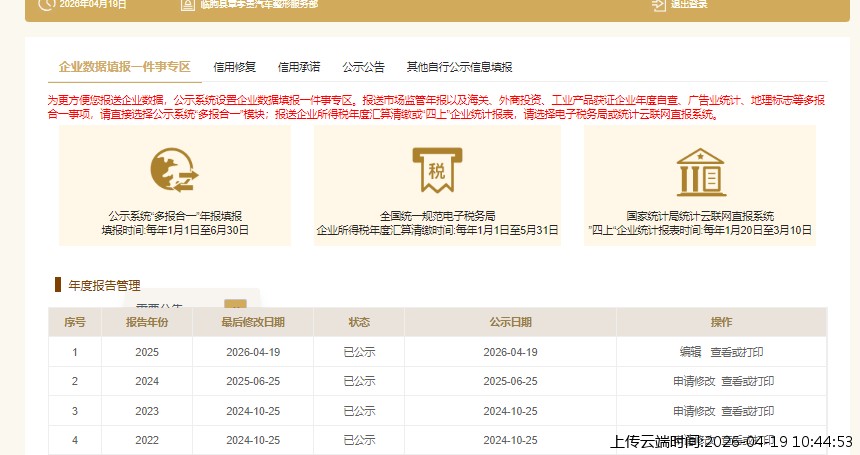Click last-modified date 2025-06-25 in the 2024 row
The image size is (860, 455).
253,381
